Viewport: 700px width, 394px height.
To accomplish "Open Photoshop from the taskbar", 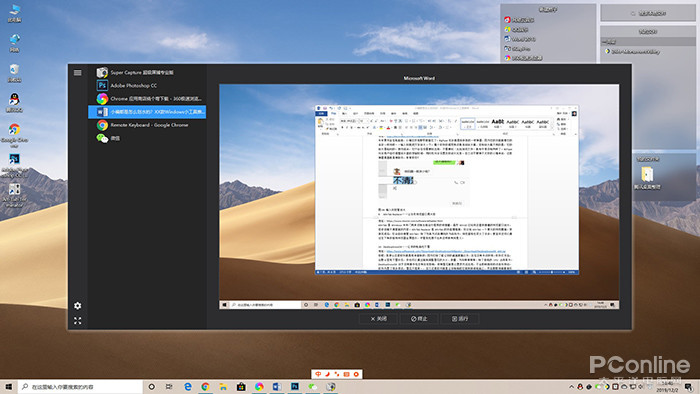I will click(x=295, y=386).
